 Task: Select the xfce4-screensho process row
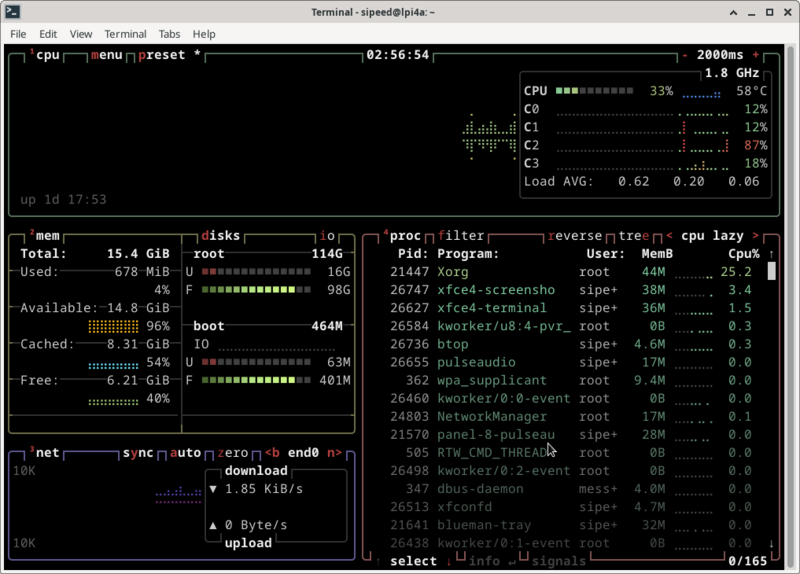point(570,290)
